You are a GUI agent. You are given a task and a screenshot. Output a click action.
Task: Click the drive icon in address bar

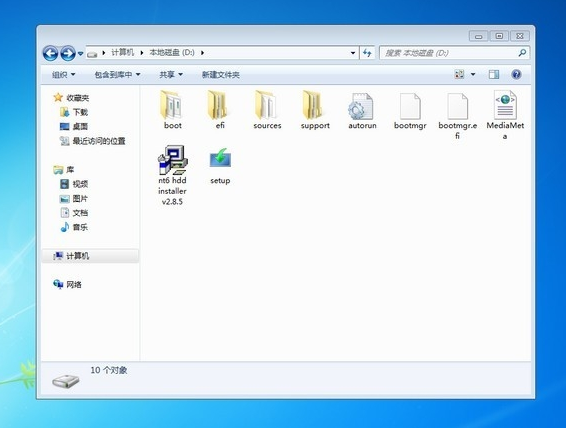(x=92, y=54)
